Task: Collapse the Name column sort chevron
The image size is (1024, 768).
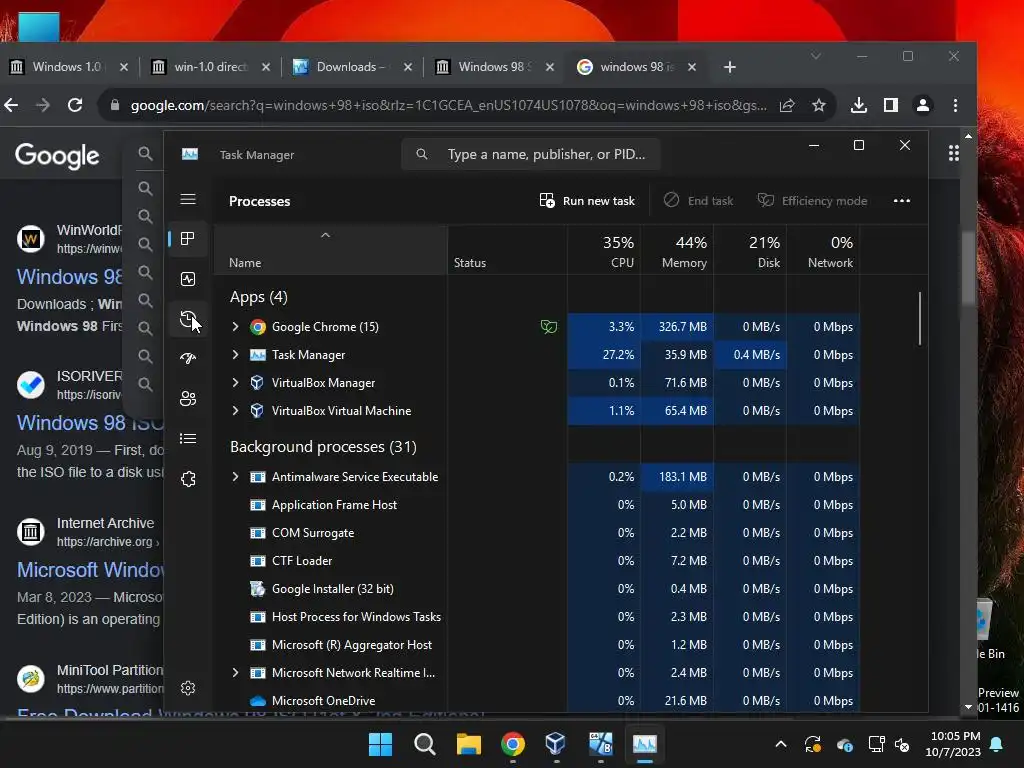Action: point(325,235)
